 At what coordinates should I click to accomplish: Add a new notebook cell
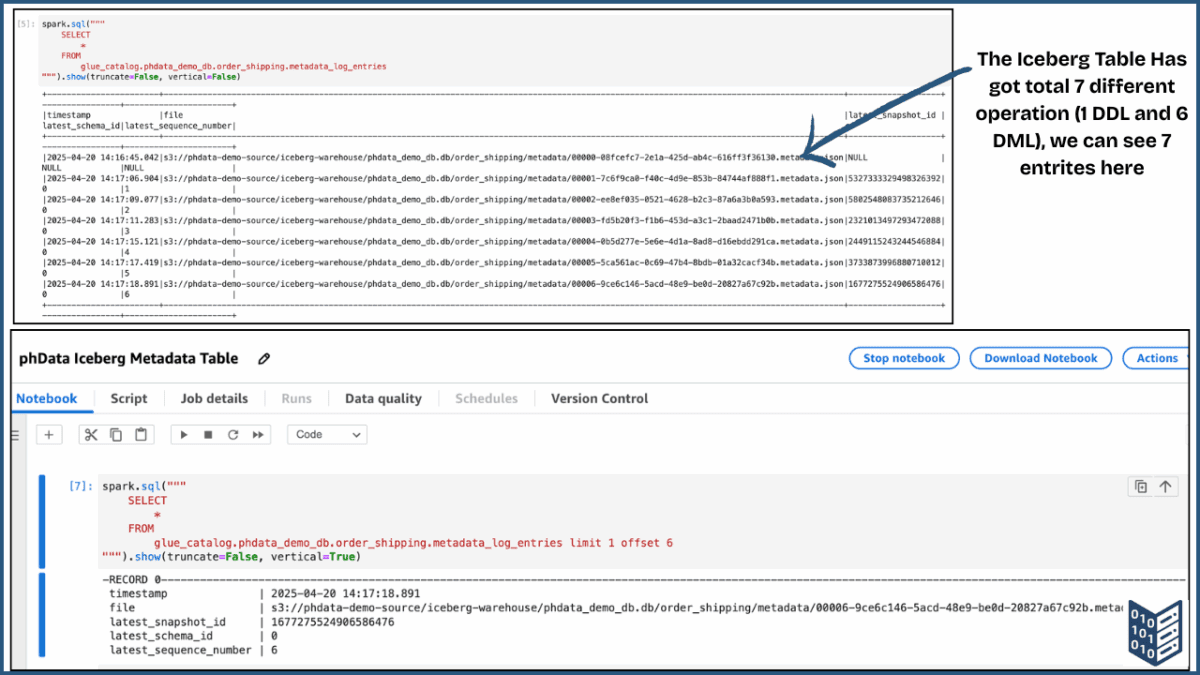click(x=49, y=434)
